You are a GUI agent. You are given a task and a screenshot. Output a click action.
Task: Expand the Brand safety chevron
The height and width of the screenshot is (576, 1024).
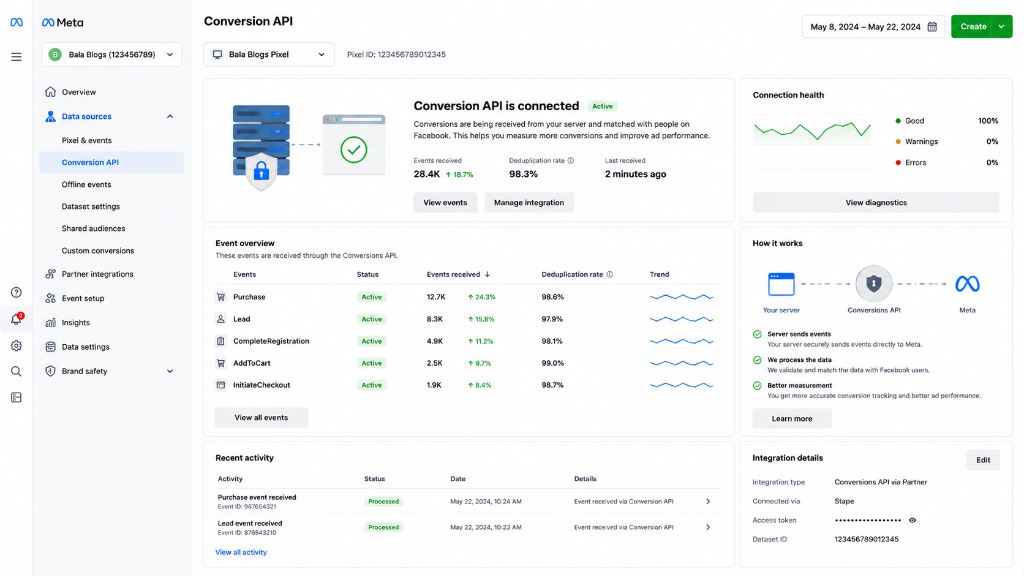click(x=170, y=371)
